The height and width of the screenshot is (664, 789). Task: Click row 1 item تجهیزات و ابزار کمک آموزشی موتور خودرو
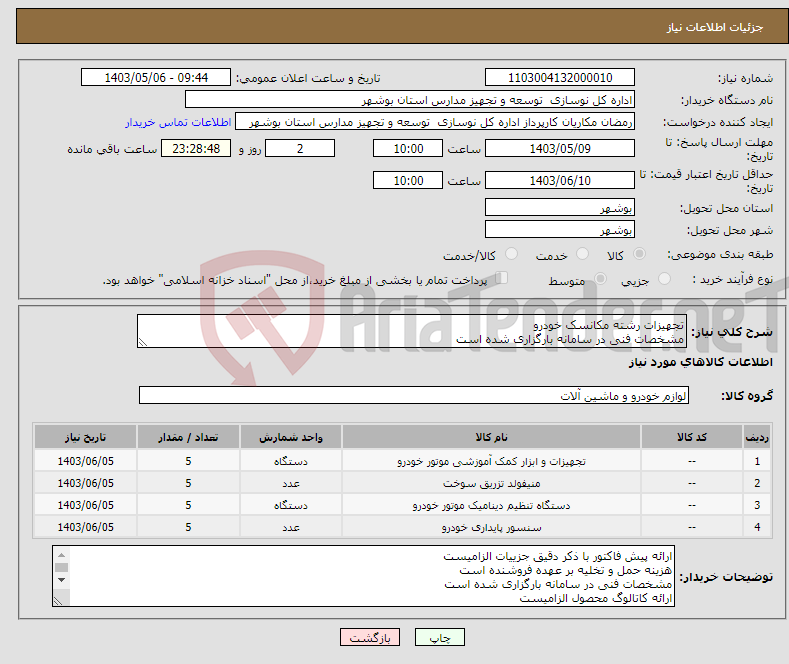coord(492,461)
